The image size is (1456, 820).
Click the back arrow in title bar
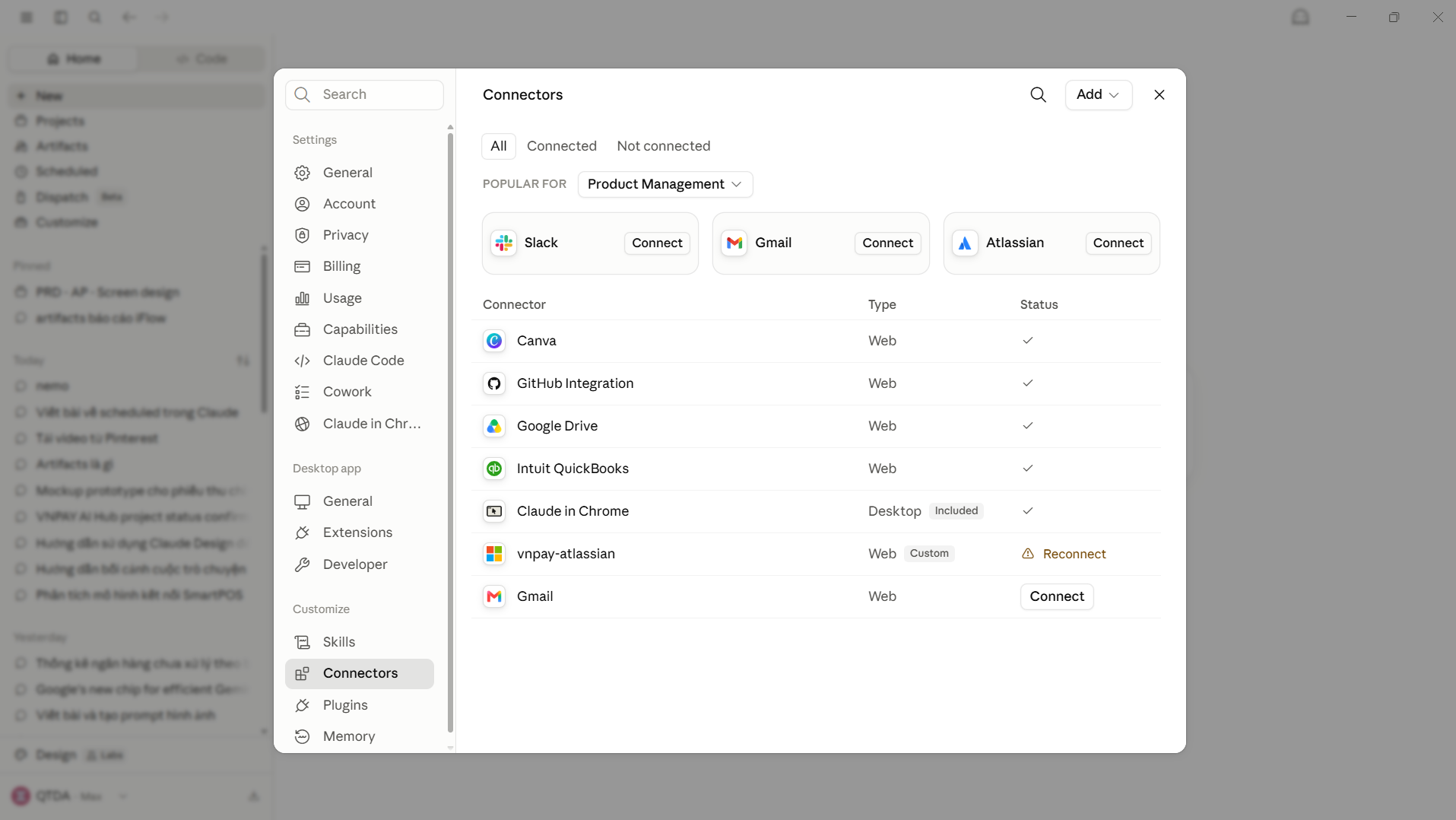point(128,17)
